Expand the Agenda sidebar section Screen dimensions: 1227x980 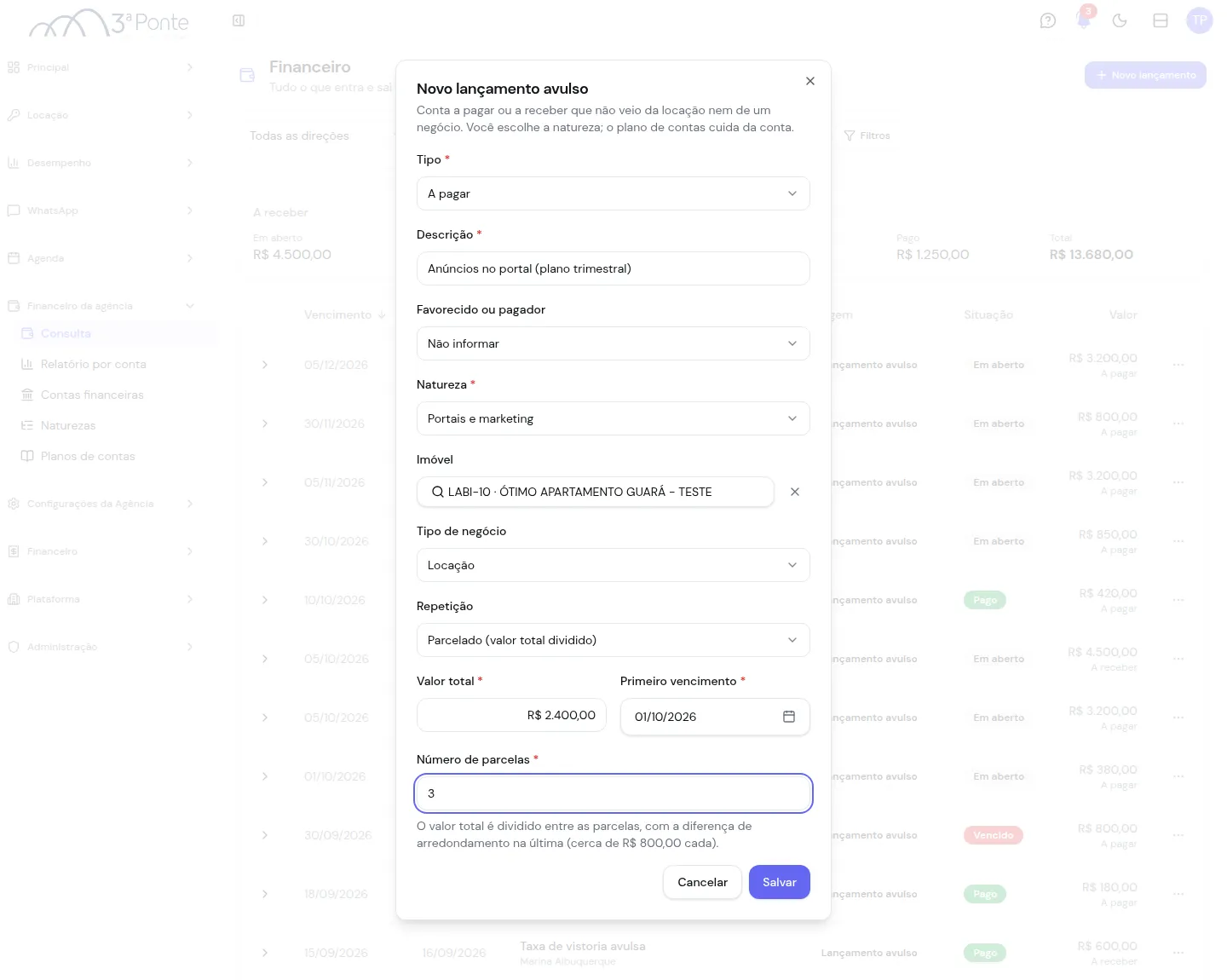[x=101, y=258]
